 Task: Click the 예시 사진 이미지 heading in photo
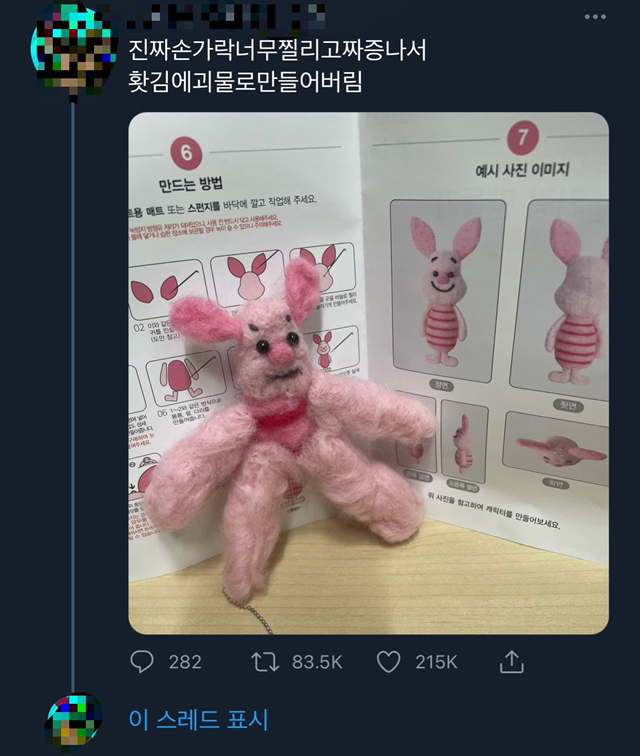522,170
